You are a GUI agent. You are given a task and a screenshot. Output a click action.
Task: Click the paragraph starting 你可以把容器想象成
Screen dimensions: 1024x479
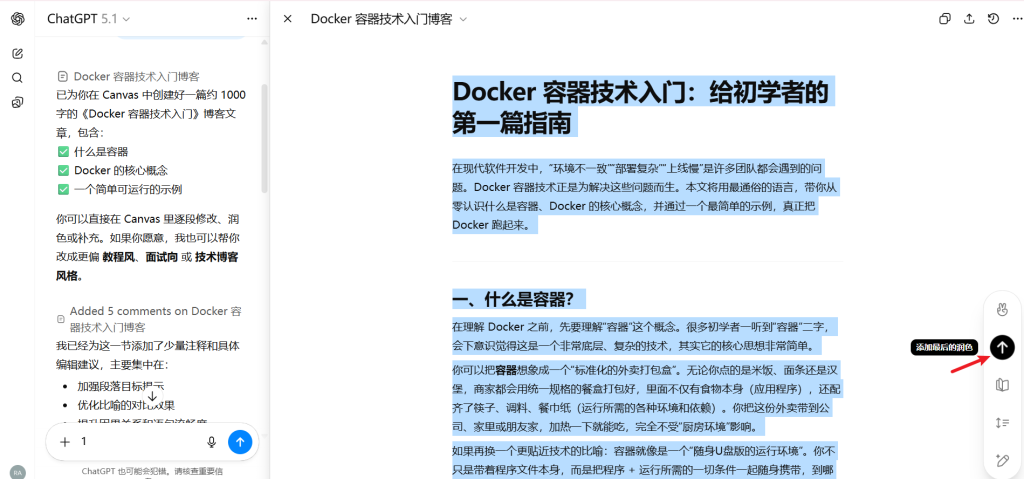pyautogui.click(x=647, y=399)
